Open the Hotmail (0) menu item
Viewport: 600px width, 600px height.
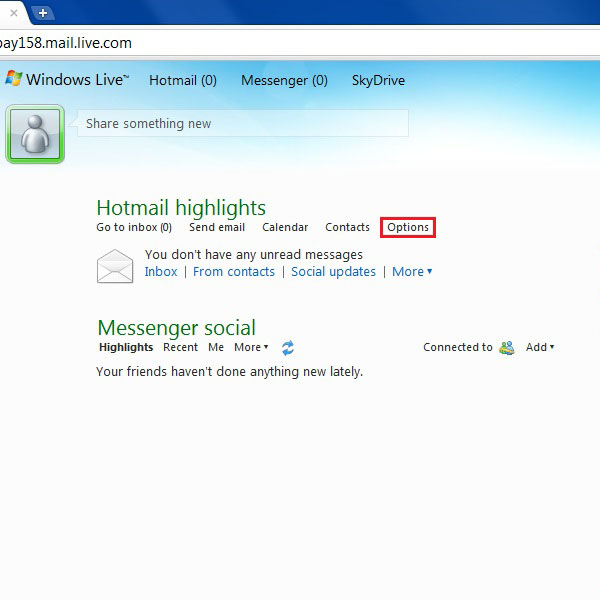tap(183, 80)
